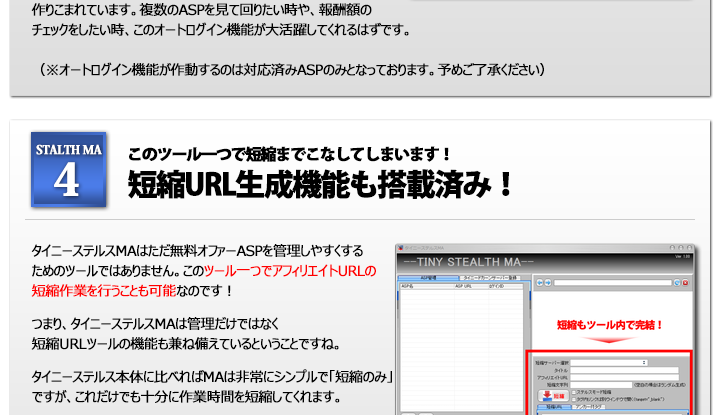The height and width of the screenshot is (415, 720).
Task: Click the red text 短縮作業を行うことも可能
Action: click(x=104, y=291)
